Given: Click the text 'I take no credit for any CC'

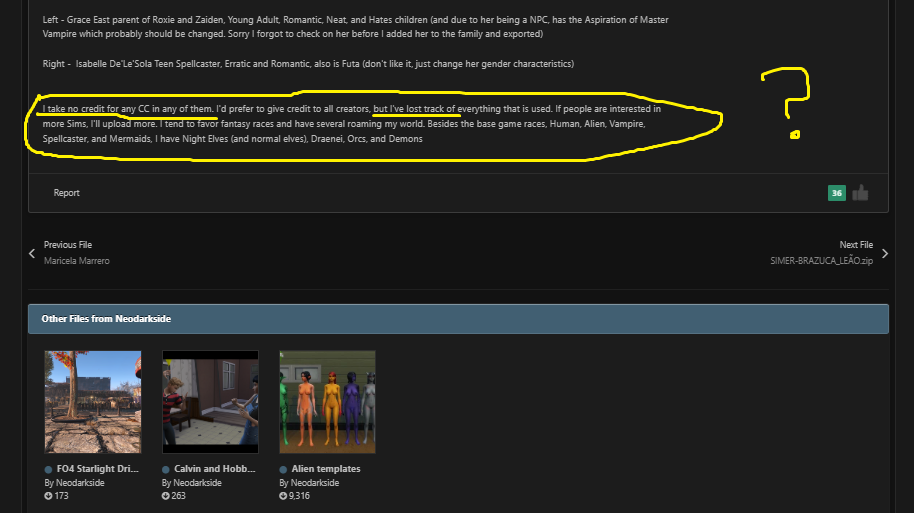Looking at the screenshot, I should coord(96,109).
